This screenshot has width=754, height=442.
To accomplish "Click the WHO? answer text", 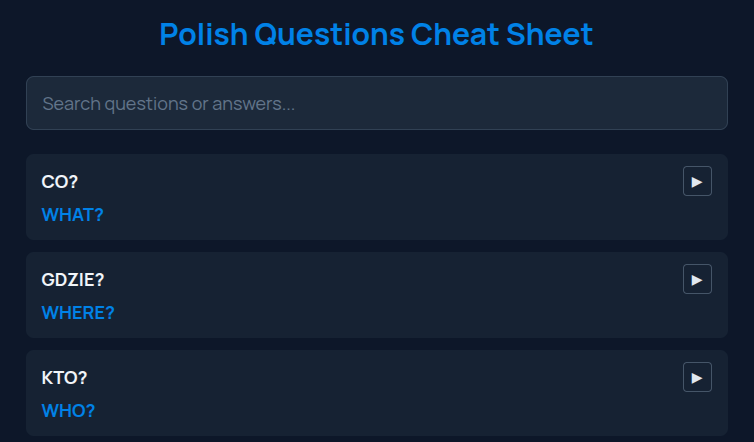I will click(x=68, y=410).
